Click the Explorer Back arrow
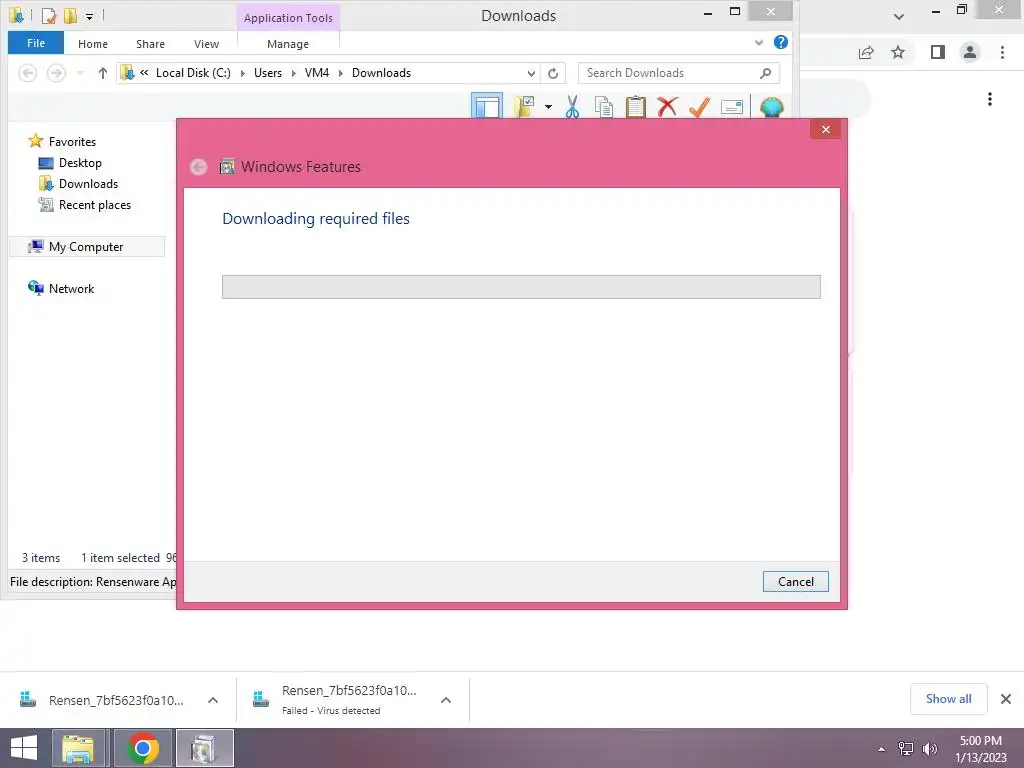This screenshot has height=768, width=1024. click(27, 73)
